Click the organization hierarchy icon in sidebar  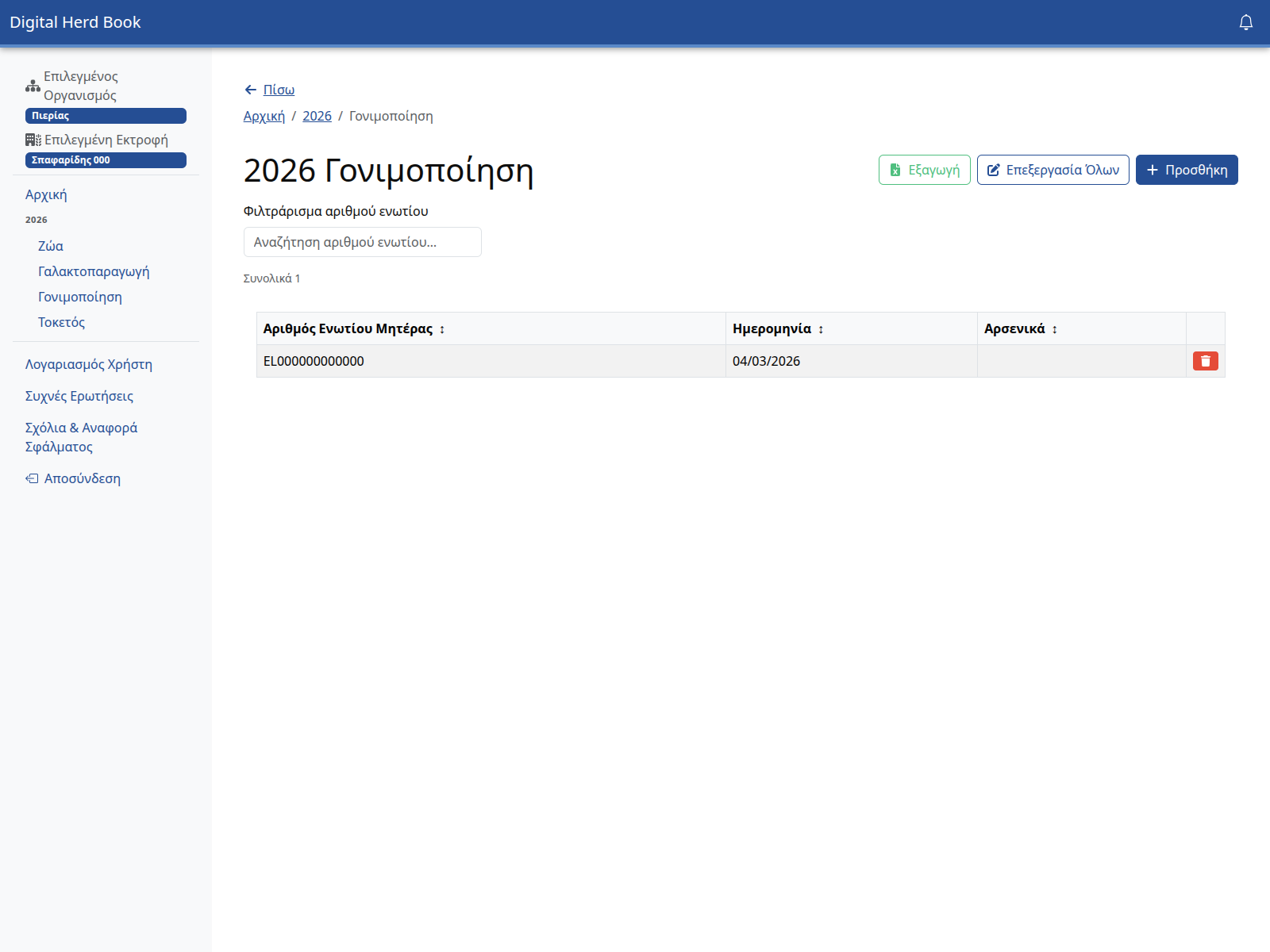click(33, 86)
